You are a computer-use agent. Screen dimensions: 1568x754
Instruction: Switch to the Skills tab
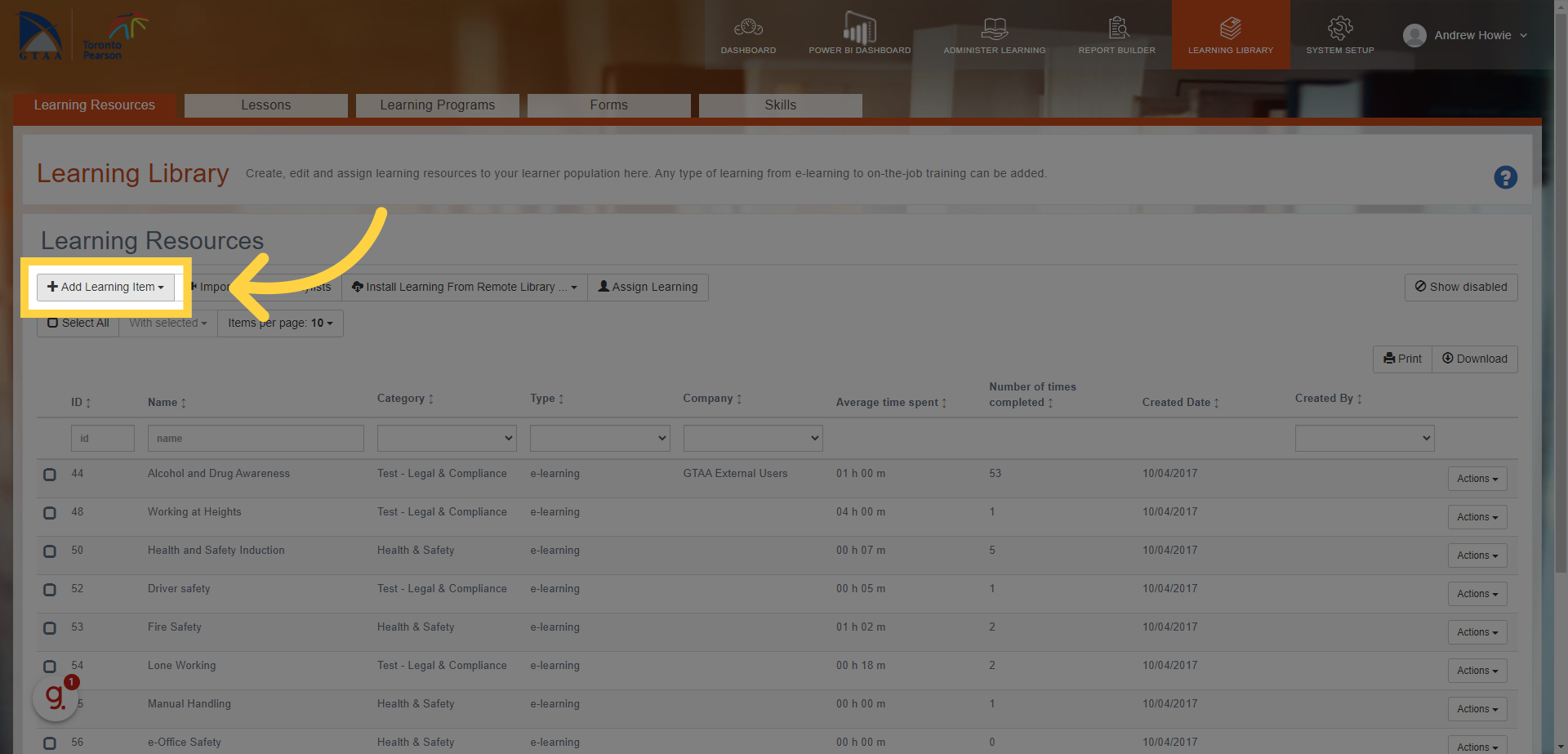[x=781, y=105]
